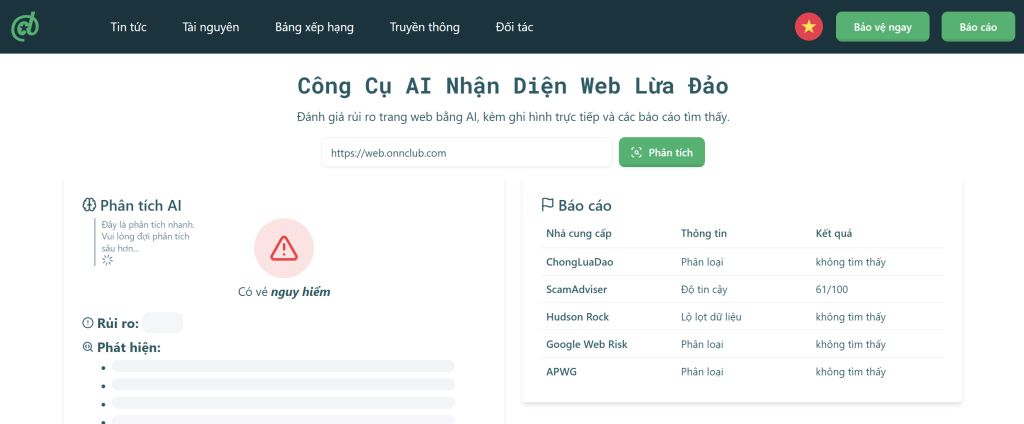Click the info icon beside Rủi ro
1024x424 pixels.
coord(88,322)
